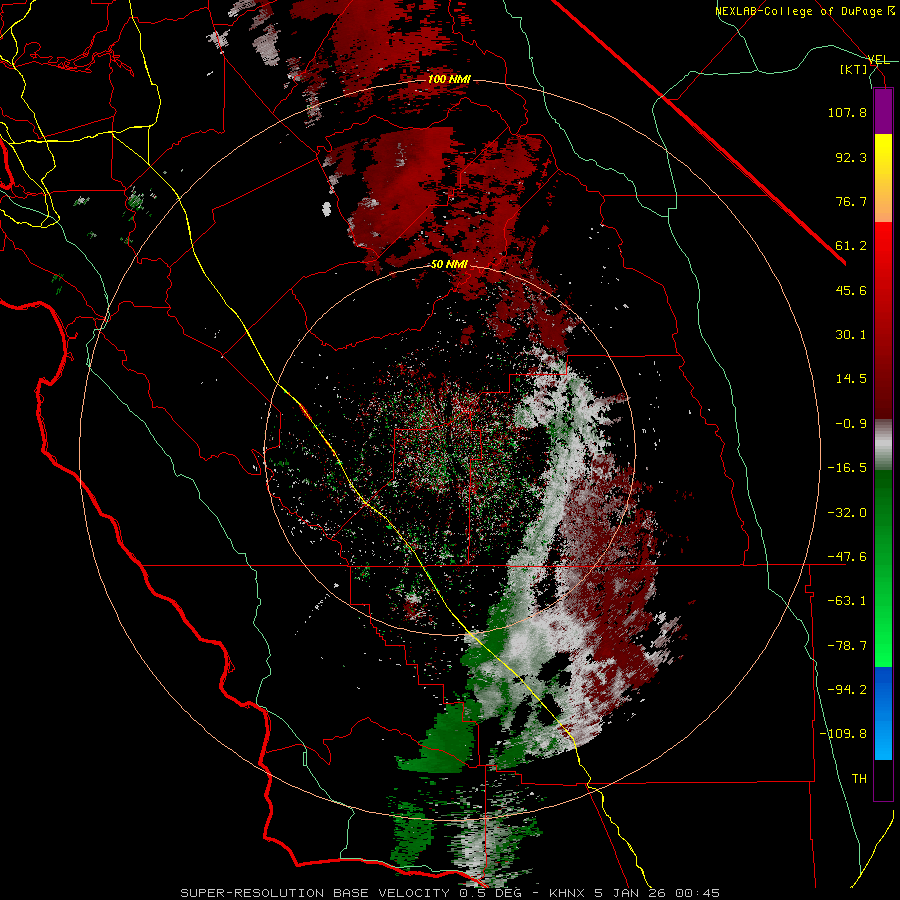This screenshot has height=900, width=900.
Task: Click the NEXLAB-College of DuPage label
Action: (804, 11)
